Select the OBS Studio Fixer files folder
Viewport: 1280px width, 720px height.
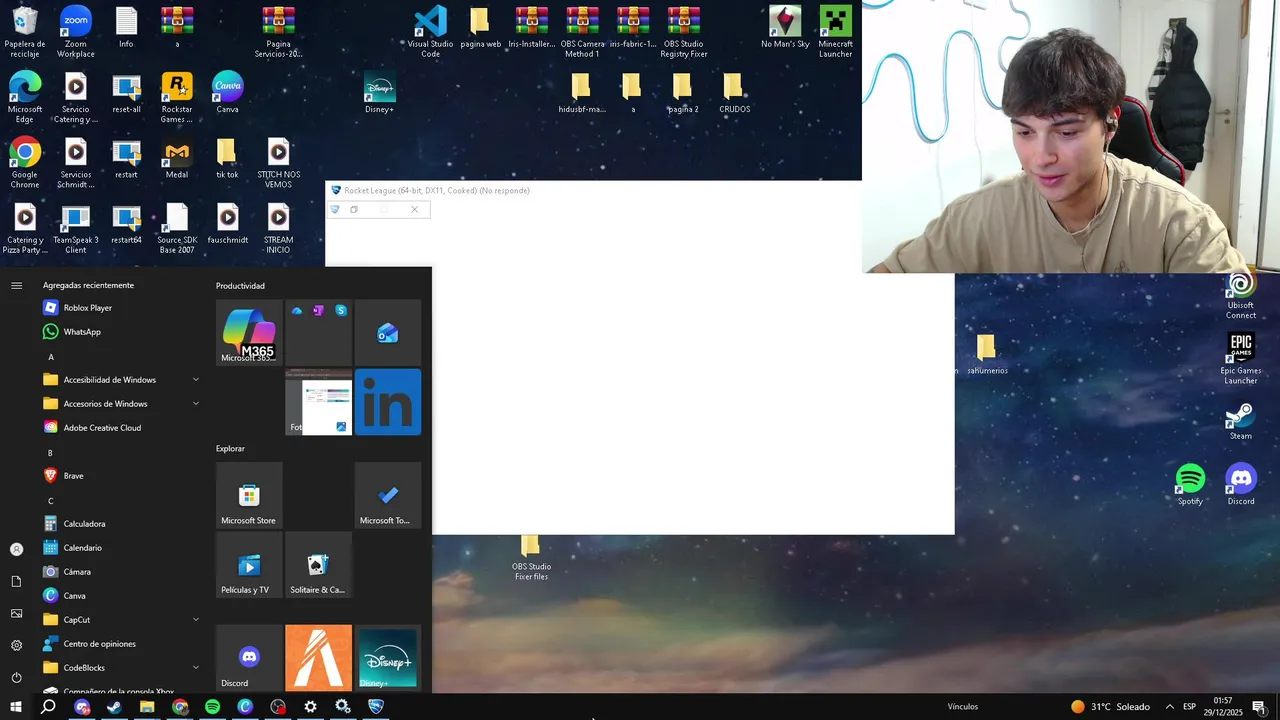[x=531, y=558]
